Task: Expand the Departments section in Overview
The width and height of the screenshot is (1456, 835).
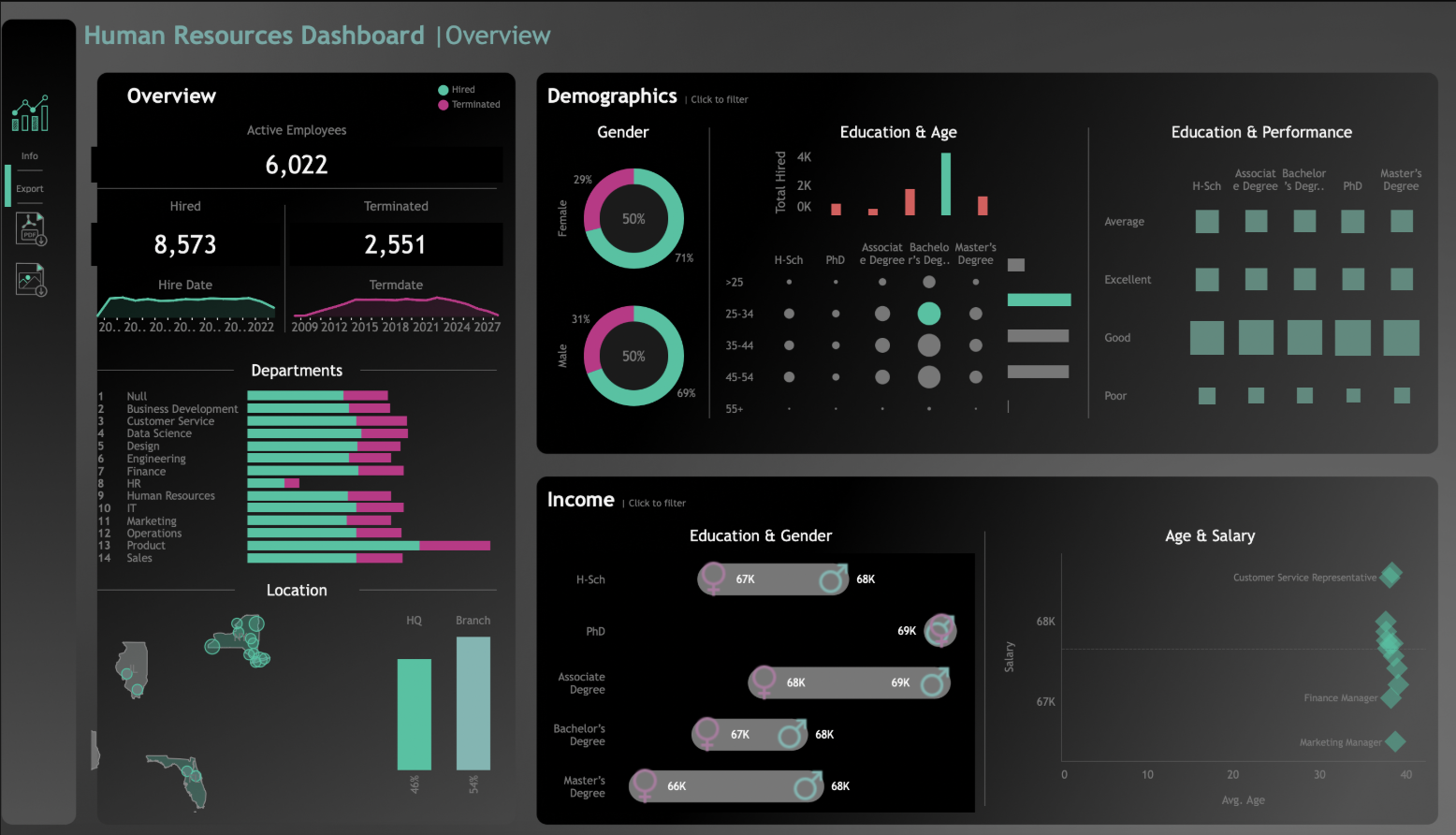Action: tap(297, 370)
